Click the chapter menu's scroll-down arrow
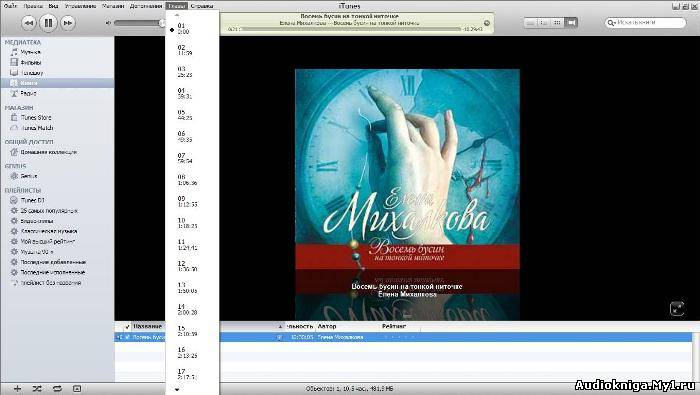 tap(177, 390)
